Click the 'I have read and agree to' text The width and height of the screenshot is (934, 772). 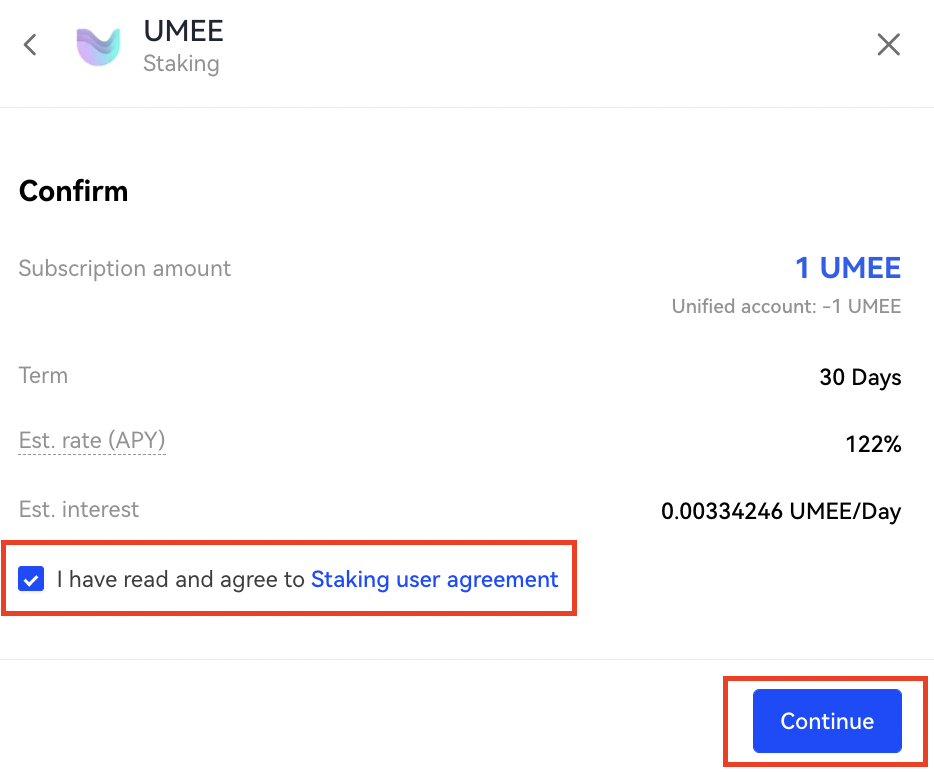pyautogui.click(x=180, y=579)
